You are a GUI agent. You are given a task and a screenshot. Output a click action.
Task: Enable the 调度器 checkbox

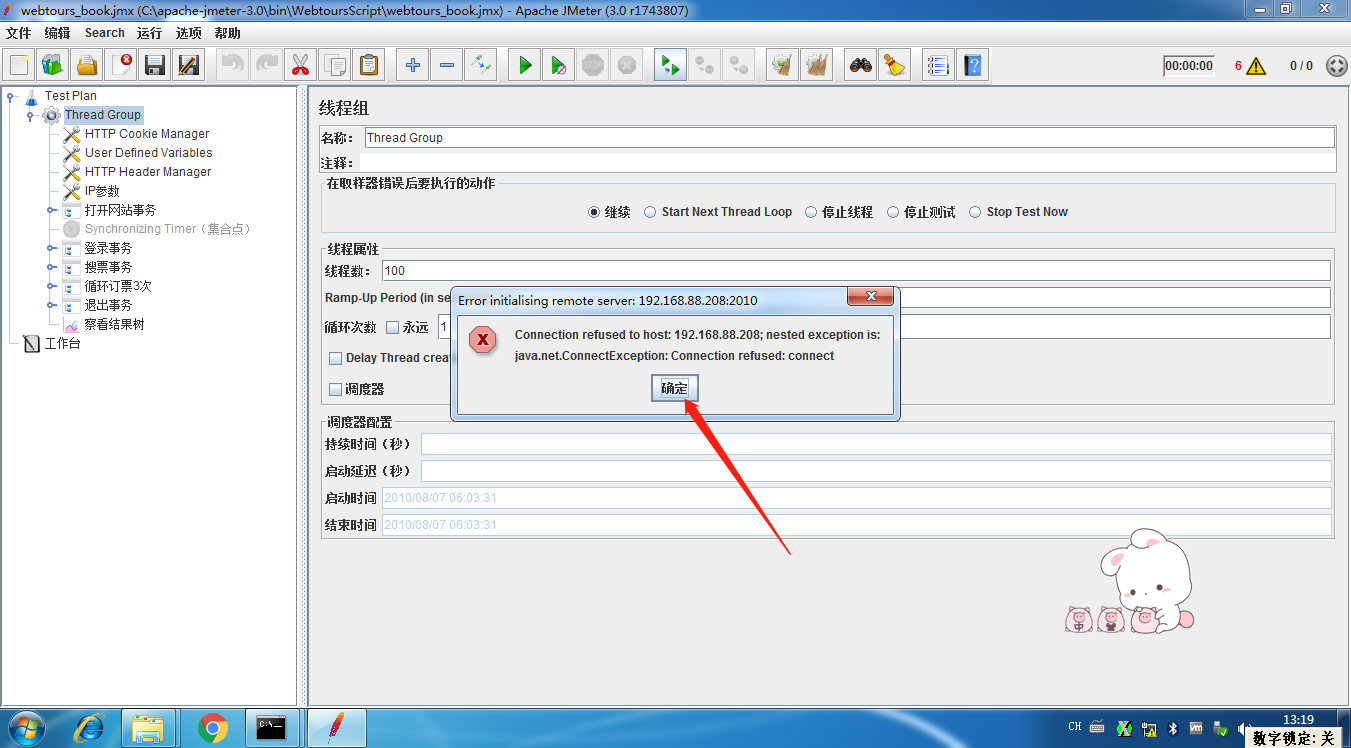pyautogui.click(x=335, y=389)
